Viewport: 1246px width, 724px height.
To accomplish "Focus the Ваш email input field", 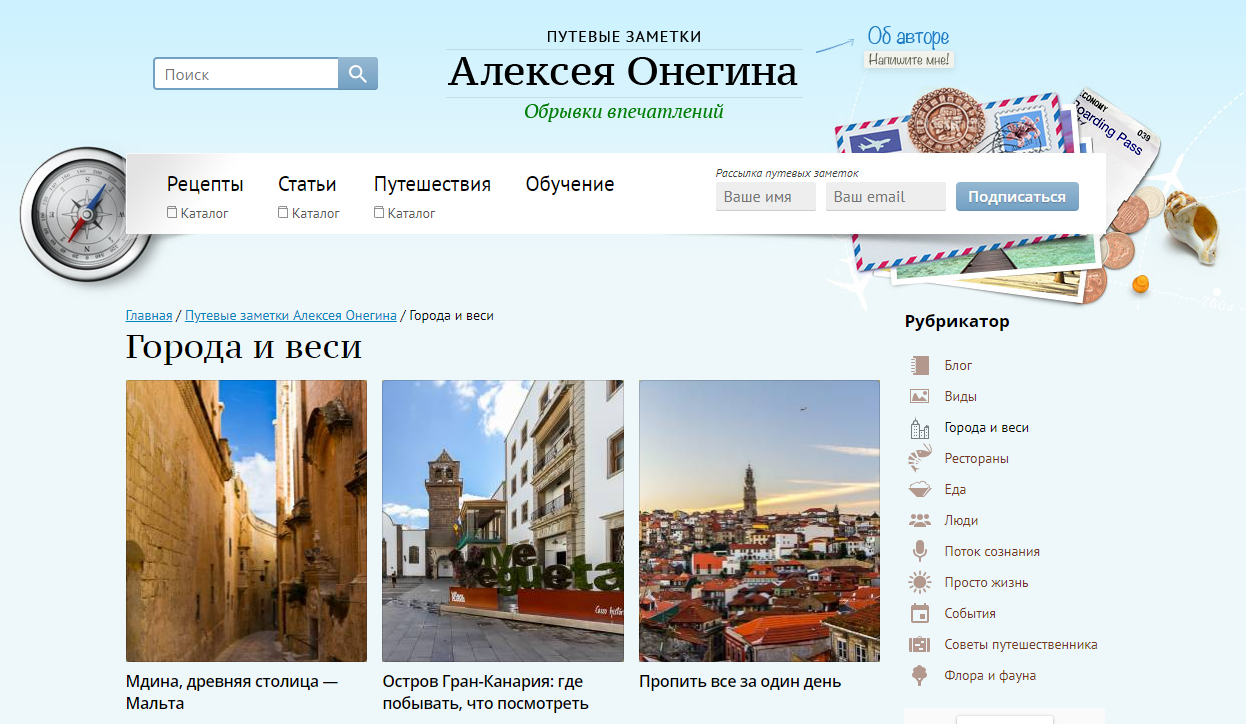I will [885, 197].
